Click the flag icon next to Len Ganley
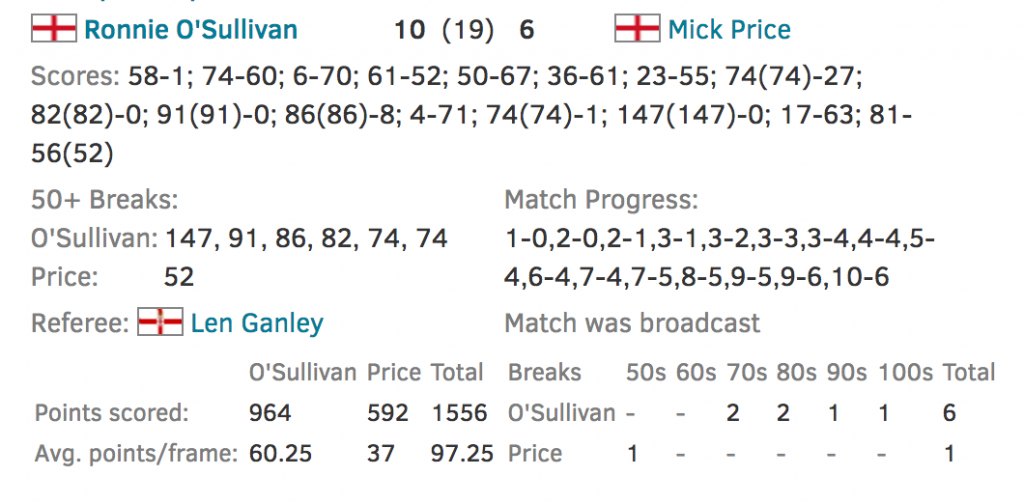The image size is (1024, 504). click(x=159, y=322)
